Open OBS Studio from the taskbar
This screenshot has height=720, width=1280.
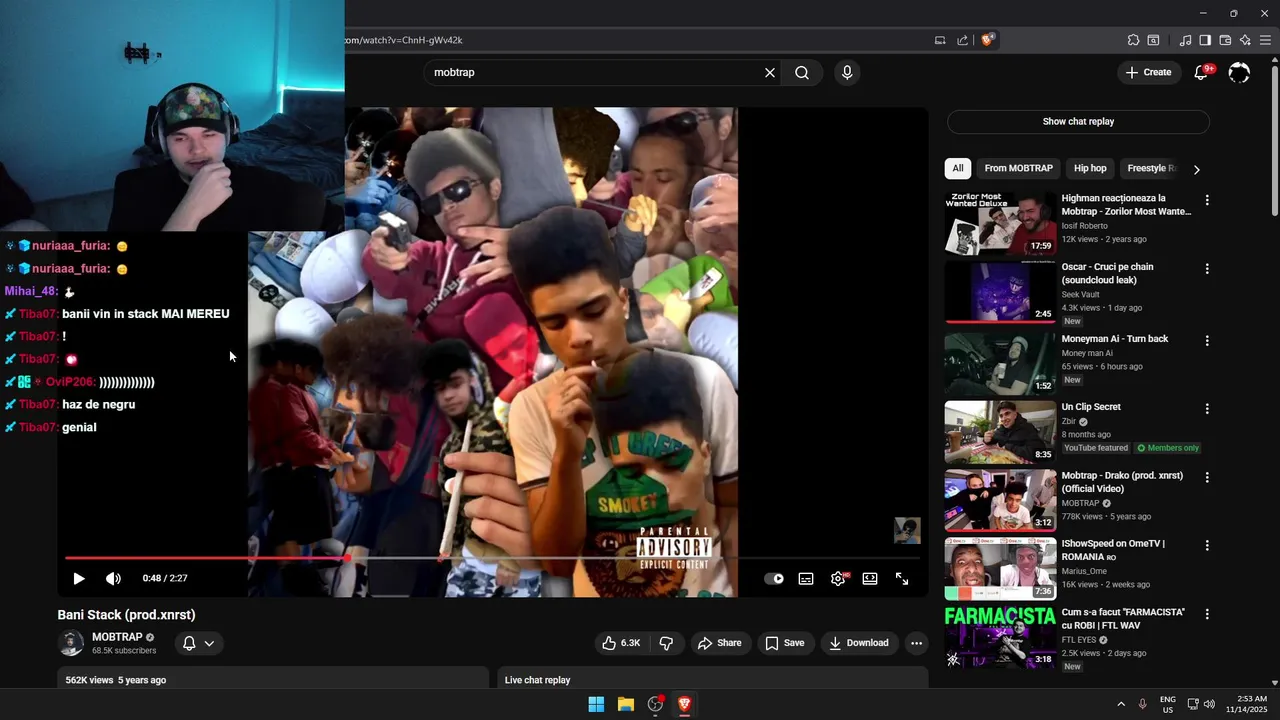tap(655, 704)
